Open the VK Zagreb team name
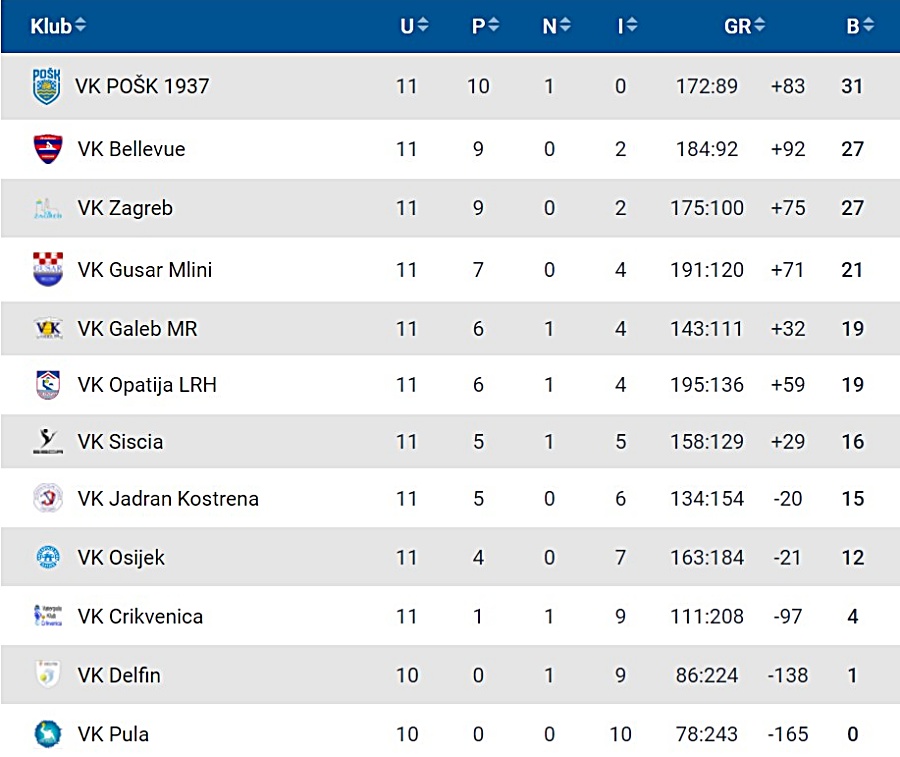 click(125, 208)
